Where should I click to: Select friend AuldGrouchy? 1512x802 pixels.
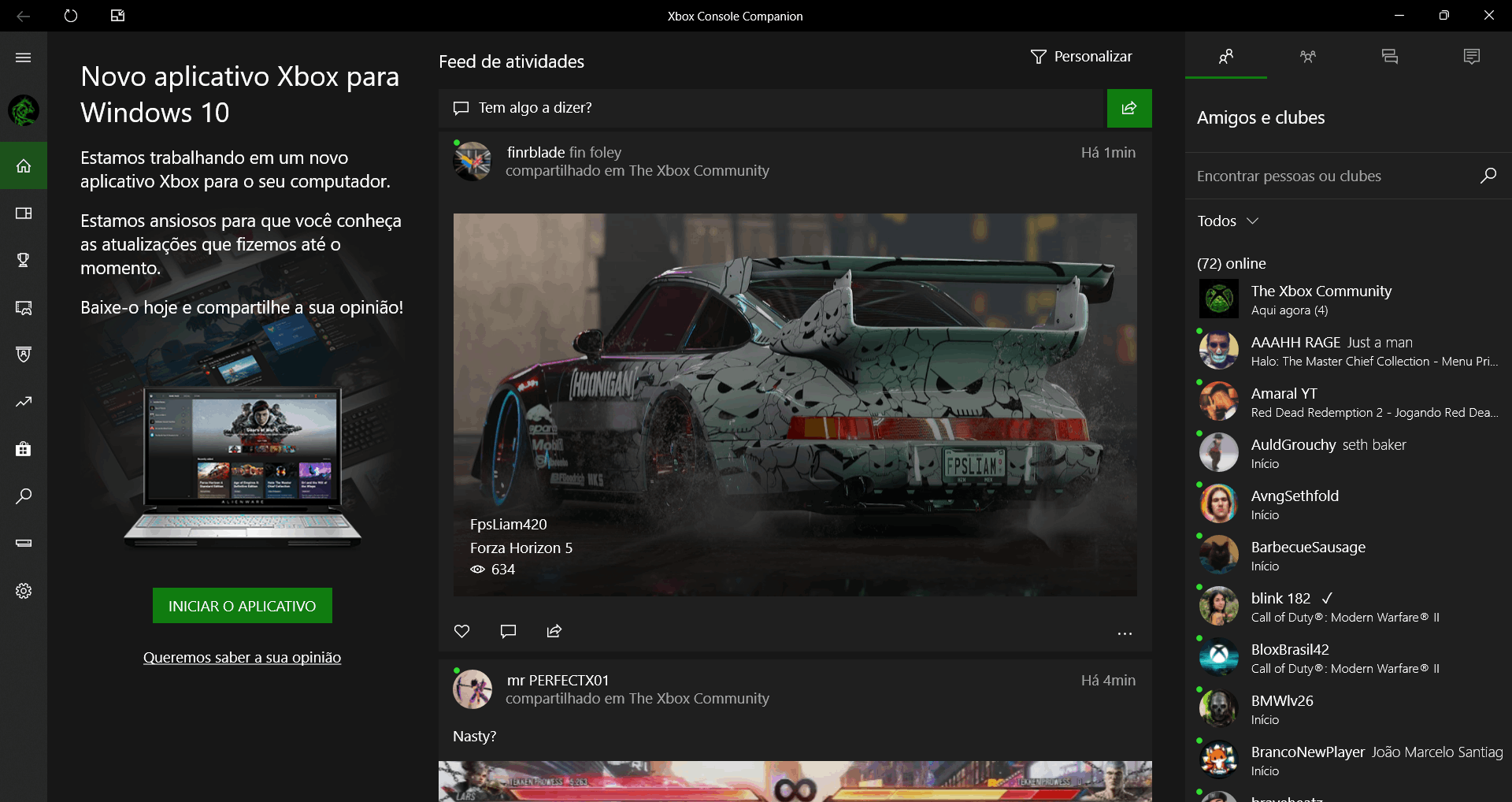tap(1348, 453)
